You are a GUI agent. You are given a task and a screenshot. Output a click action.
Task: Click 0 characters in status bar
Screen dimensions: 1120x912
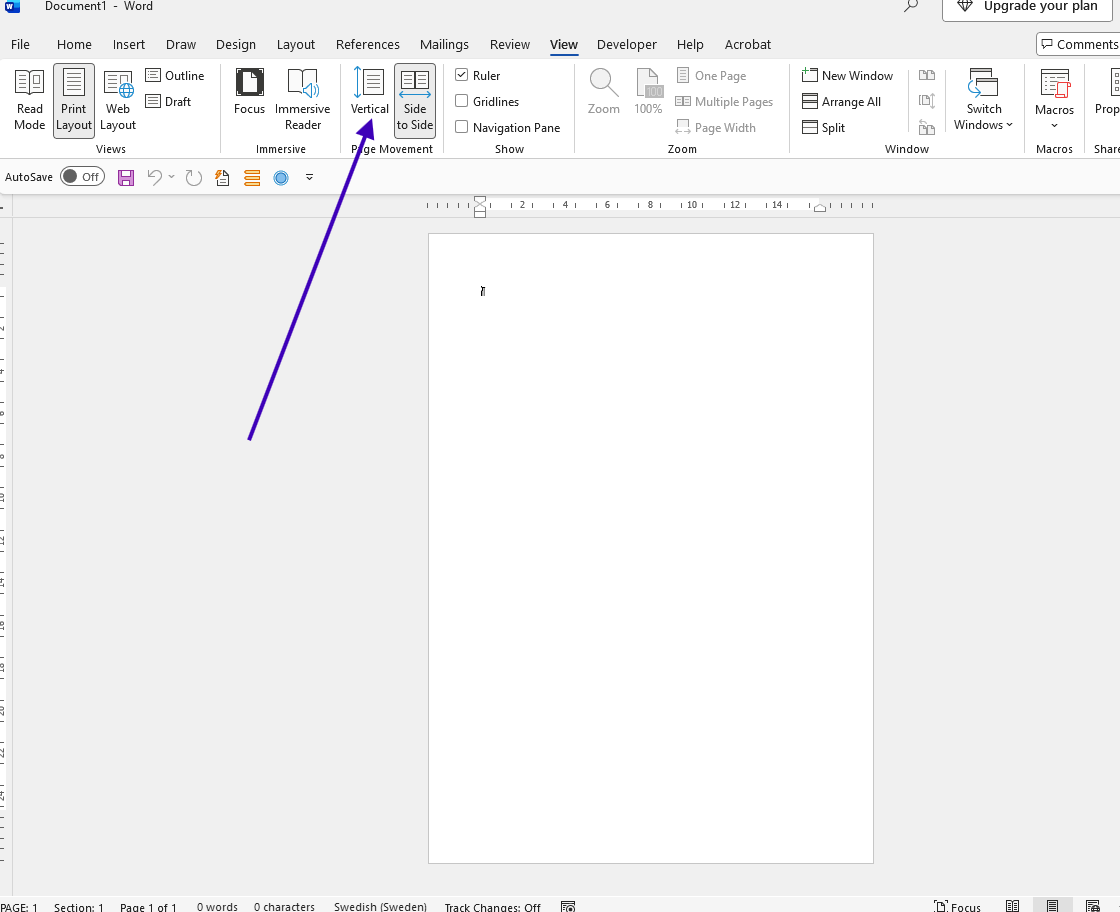284,906
